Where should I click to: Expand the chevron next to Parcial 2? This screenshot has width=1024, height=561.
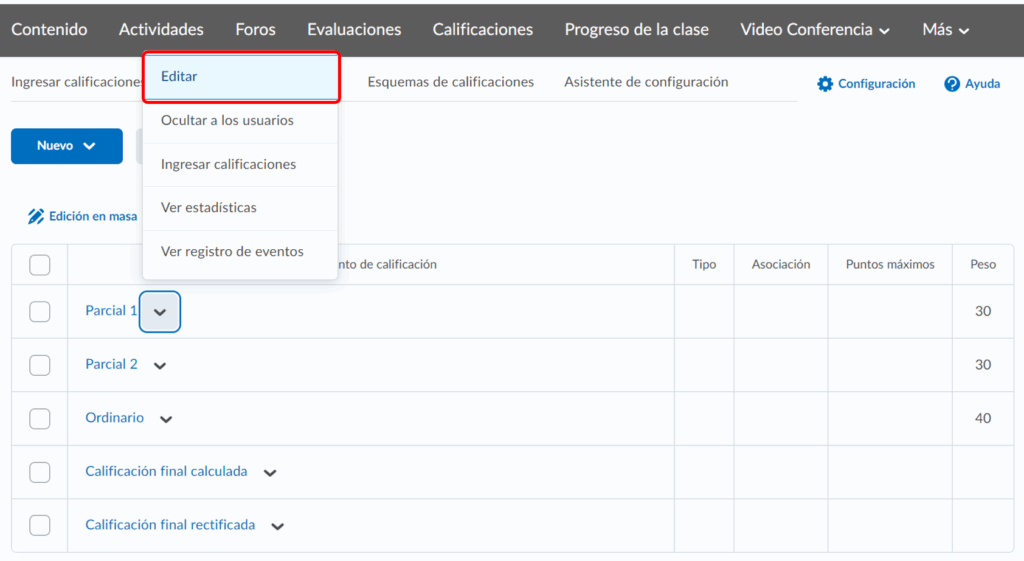[x=160, y=366]
